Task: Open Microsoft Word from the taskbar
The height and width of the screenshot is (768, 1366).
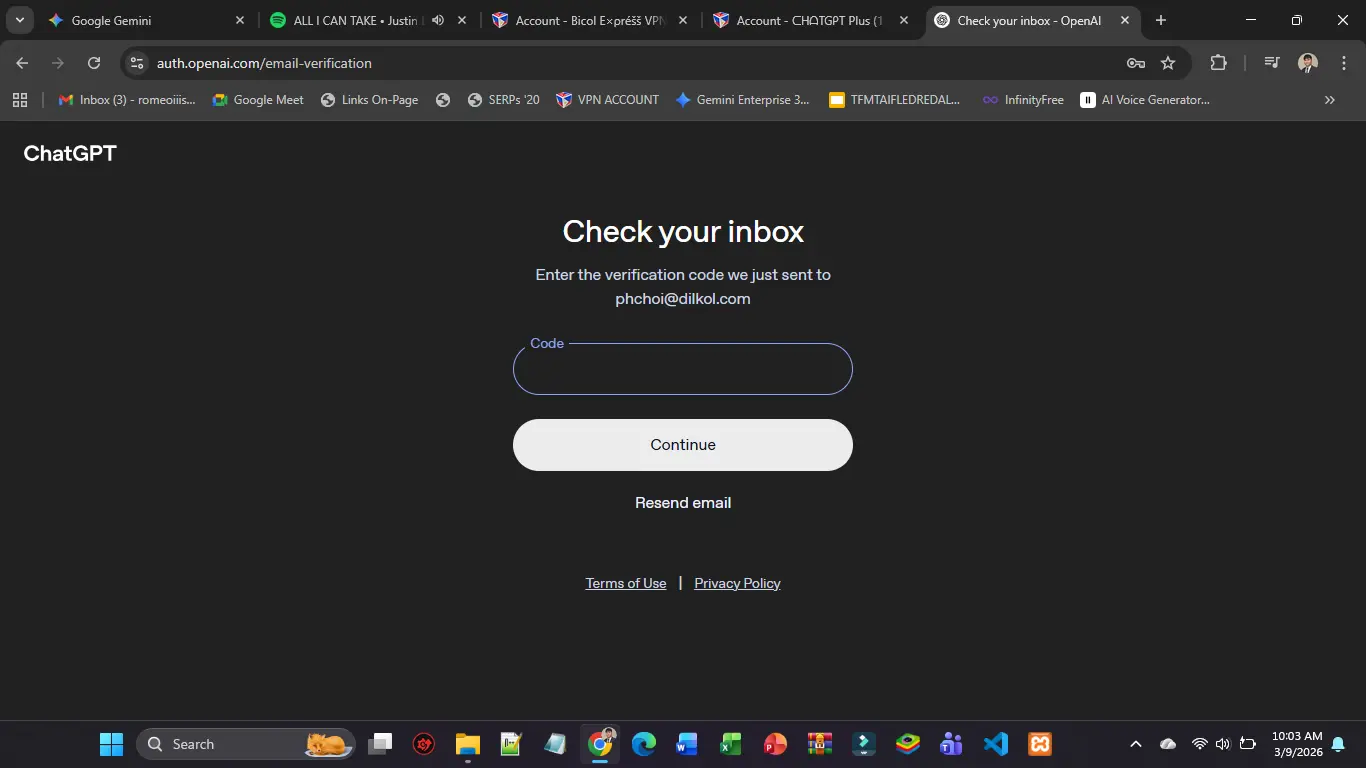Action: tap(687, 744)
